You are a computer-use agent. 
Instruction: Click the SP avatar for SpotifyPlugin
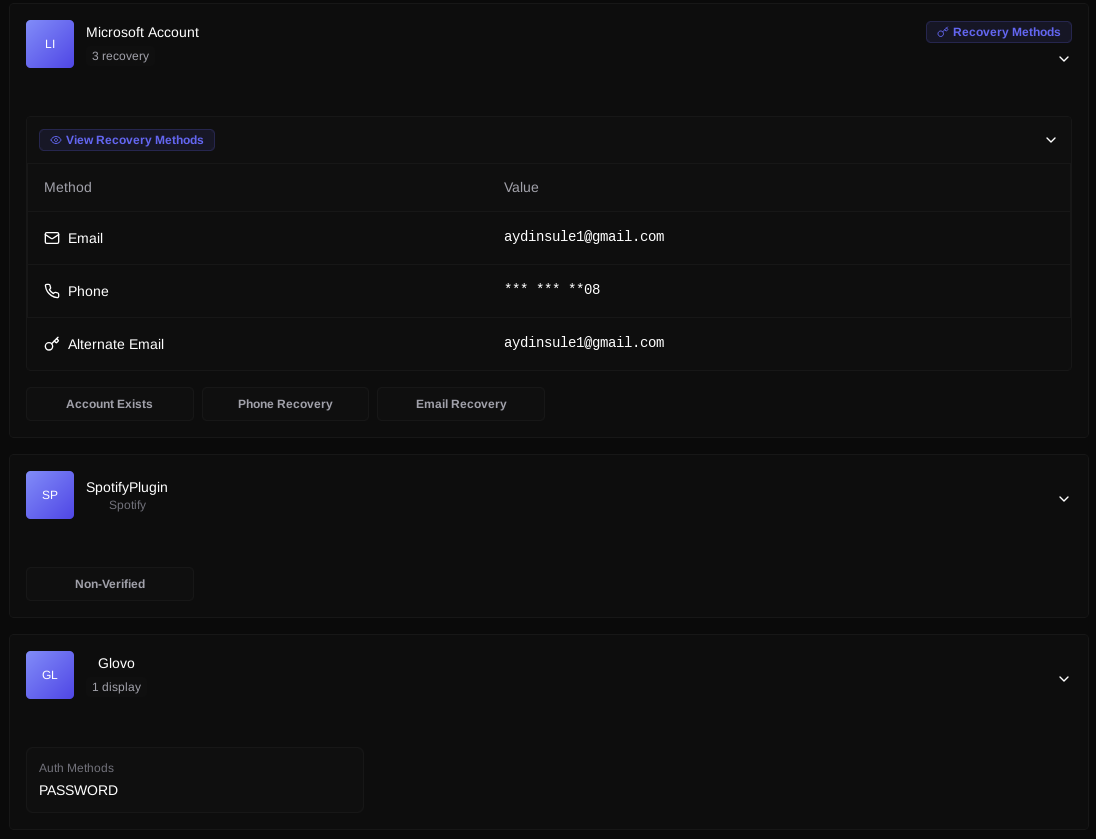[50, 495]
